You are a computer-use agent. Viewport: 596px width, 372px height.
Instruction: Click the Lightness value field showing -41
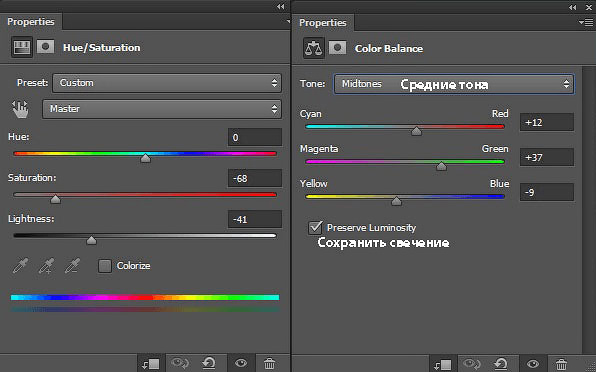255,219
